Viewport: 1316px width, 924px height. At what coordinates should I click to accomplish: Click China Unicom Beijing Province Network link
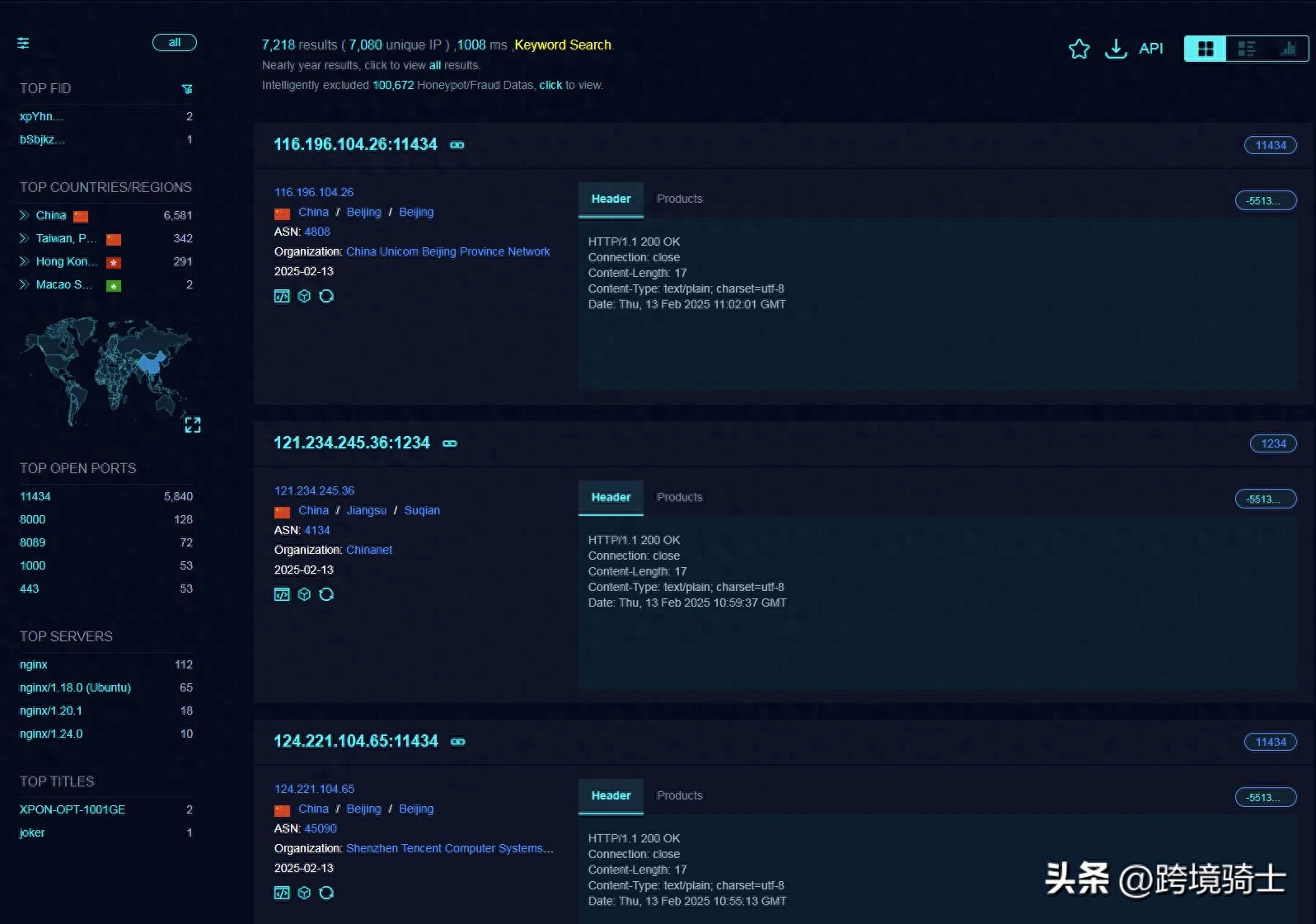447,251
